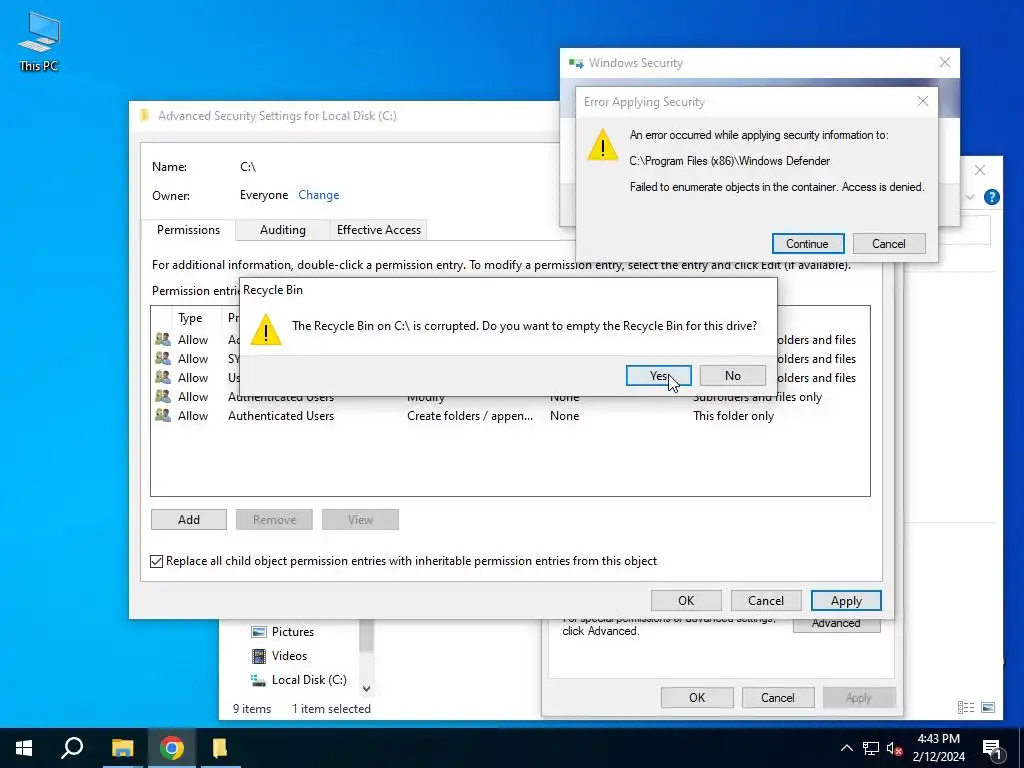Screen dimensions: 1024x768
Task: Open the notification center icon
Action: point(993,750)
